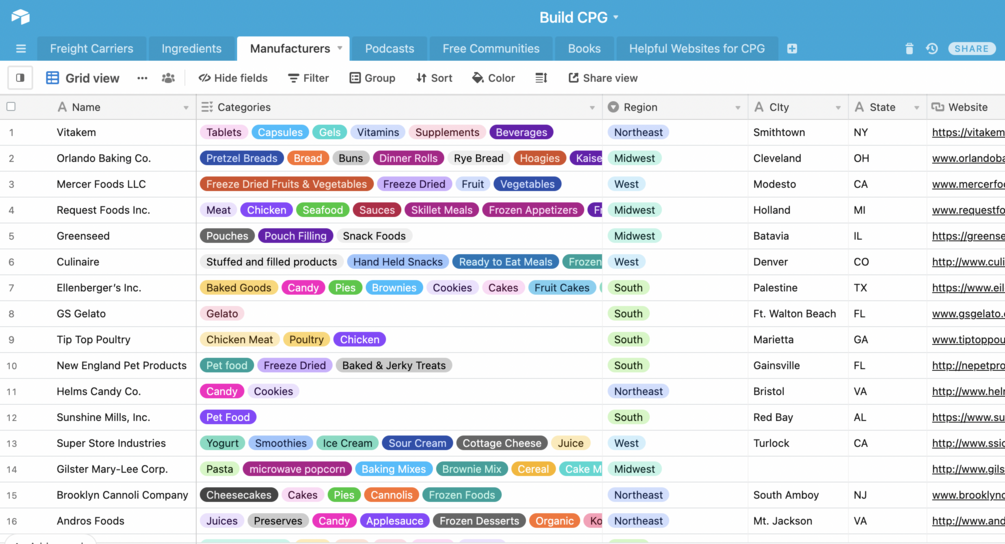Click the OH state cell
This screenshot has width=1005, height=544.
pos(861,158)
